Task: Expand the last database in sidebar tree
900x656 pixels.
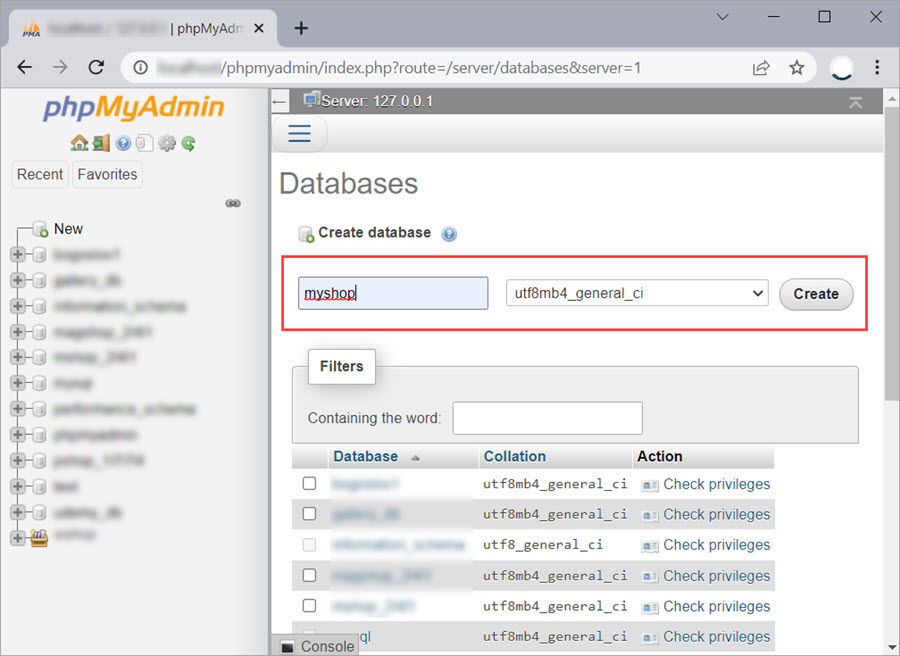Action: pos(17,538)
